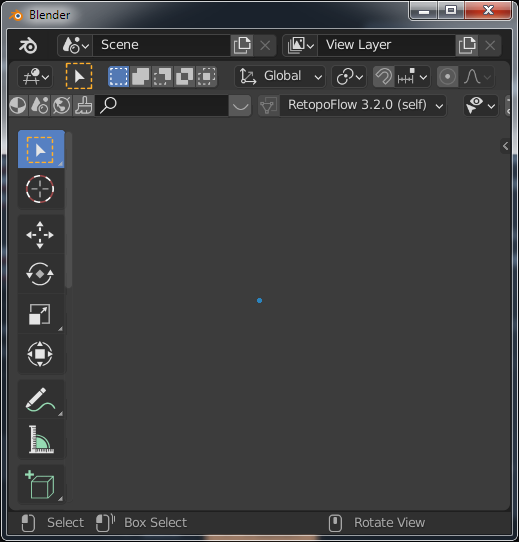
Task: Create a new scene with copy icon
Action: tap(242, 45)
